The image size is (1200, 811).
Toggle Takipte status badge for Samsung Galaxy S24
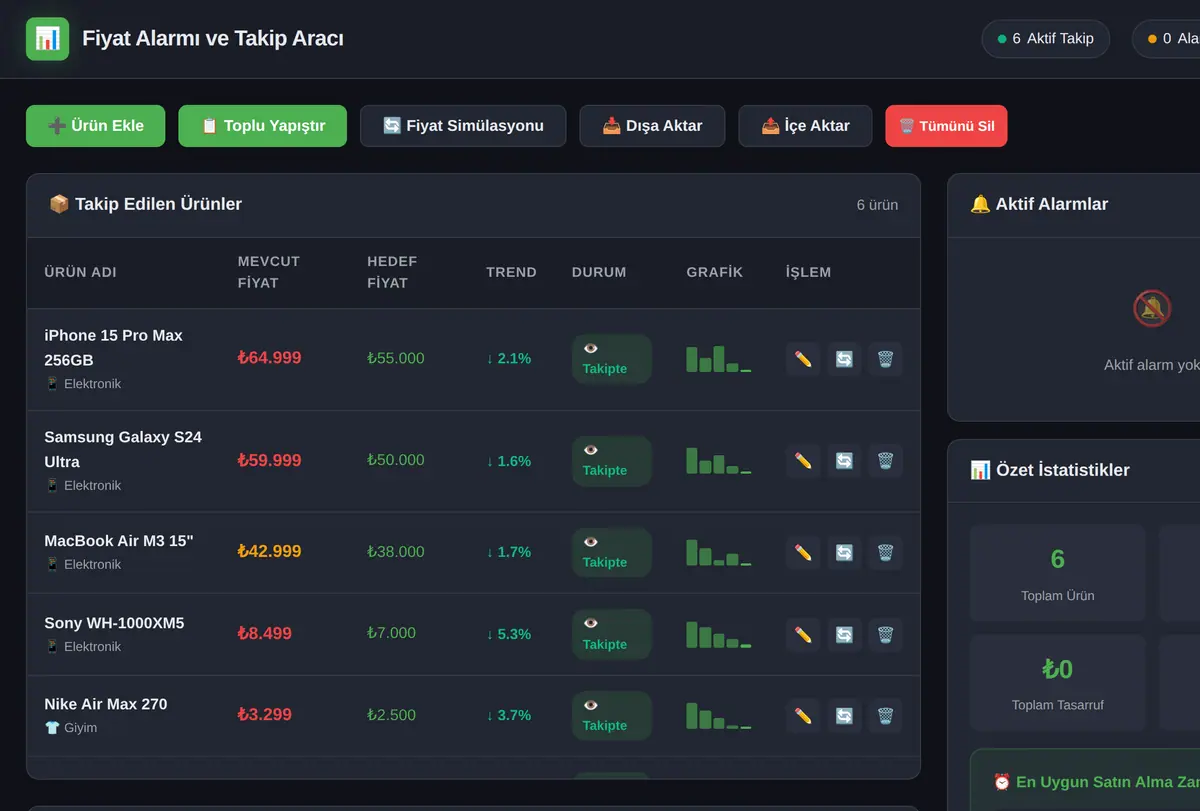click(x=612, y=461)
